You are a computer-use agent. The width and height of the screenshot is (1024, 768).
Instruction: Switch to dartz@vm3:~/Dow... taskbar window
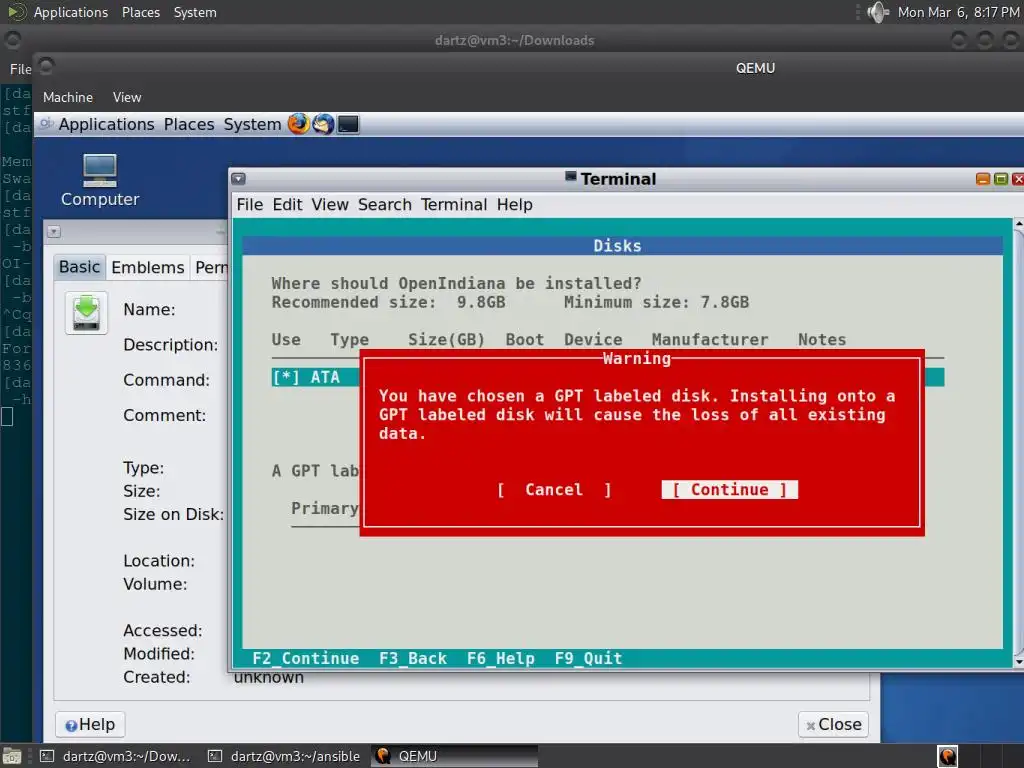pyautogui.click(x=116, y=756)
